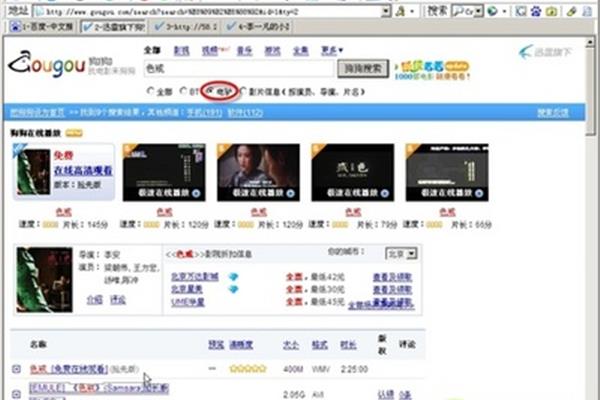Image resolution: width=600 pixels, height=400 pixels.
Task: Click the 1000部电影 promotional banner
Action: pyautogui.click(x=432, y=70)
